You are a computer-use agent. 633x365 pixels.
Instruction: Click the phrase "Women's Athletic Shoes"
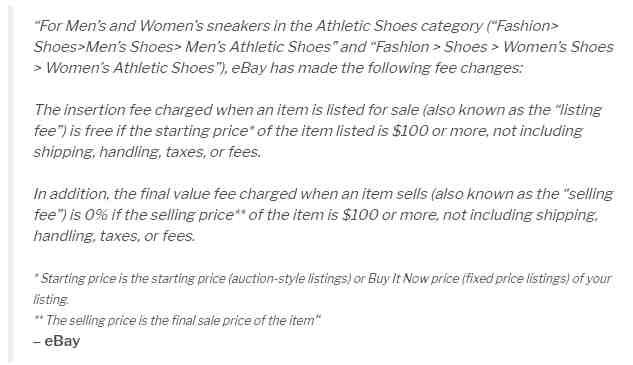[x=130, y=68]
